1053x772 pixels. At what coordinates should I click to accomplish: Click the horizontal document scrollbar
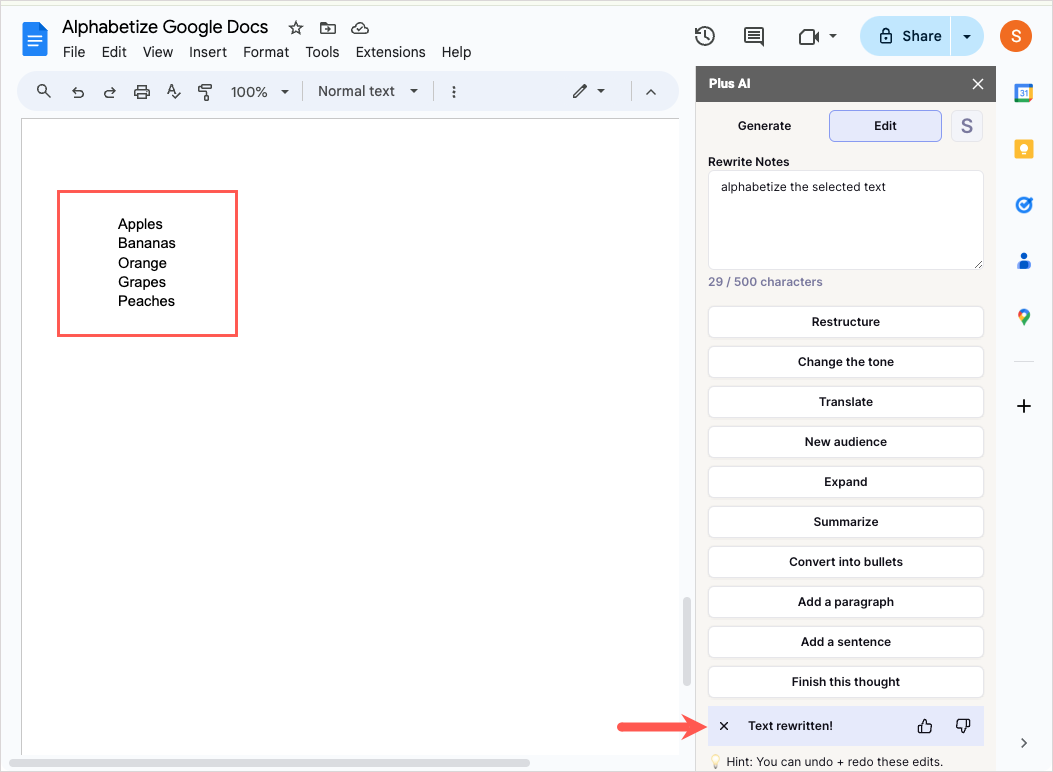pos(269,763)
